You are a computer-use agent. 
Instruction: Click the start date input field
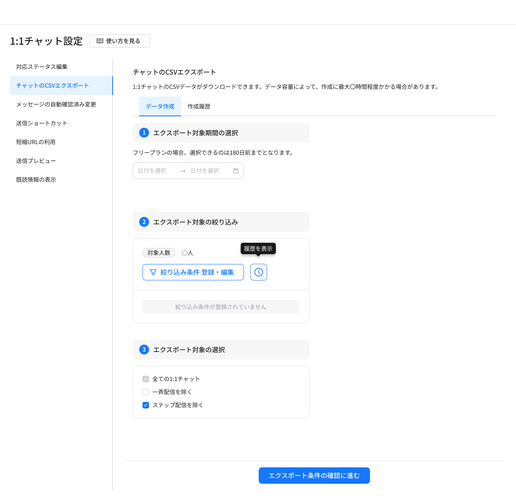point(156,171)
